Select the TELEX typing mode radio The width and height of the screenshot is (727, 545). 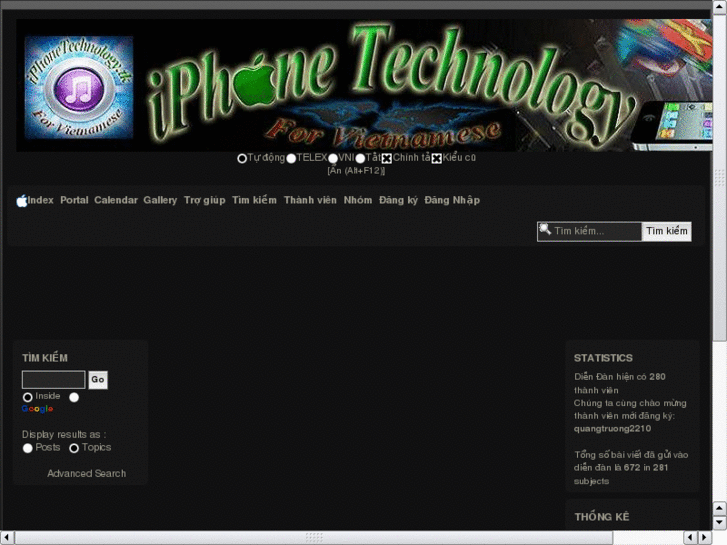[291, 159]
